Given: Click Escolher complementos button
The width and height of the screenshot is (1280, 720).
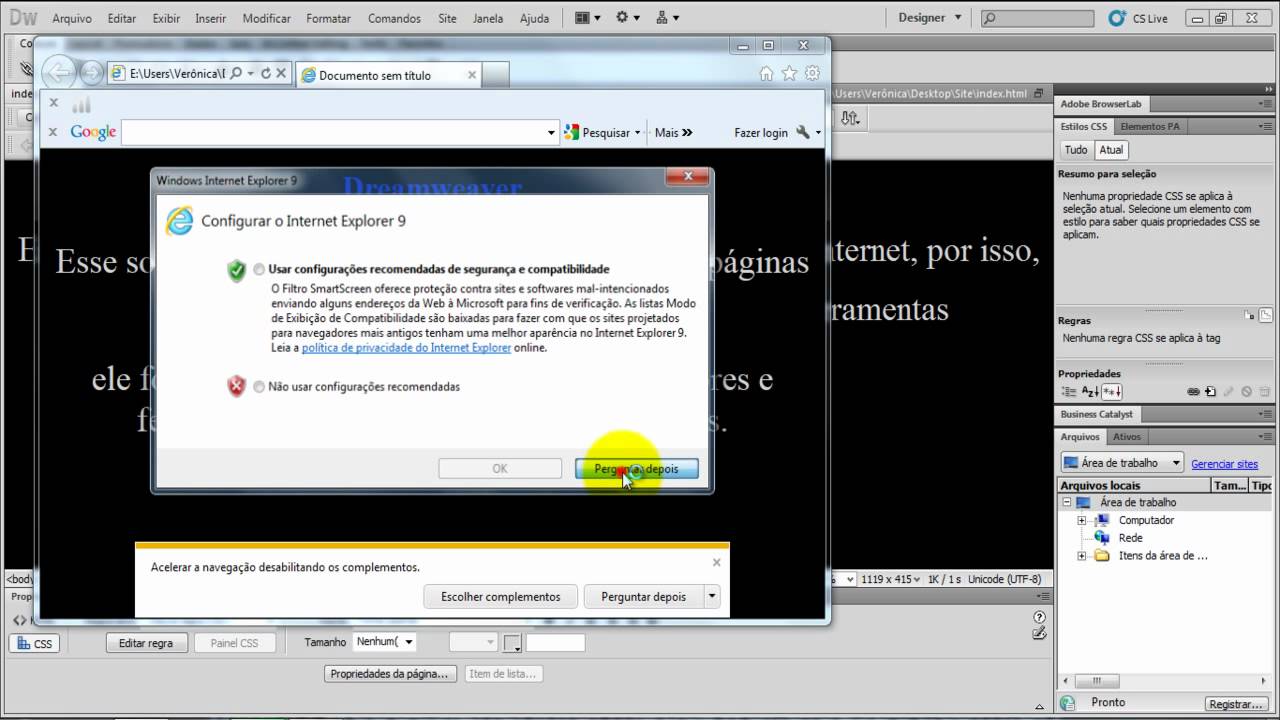Looking at the screenshot, I should tap(501, 596).
